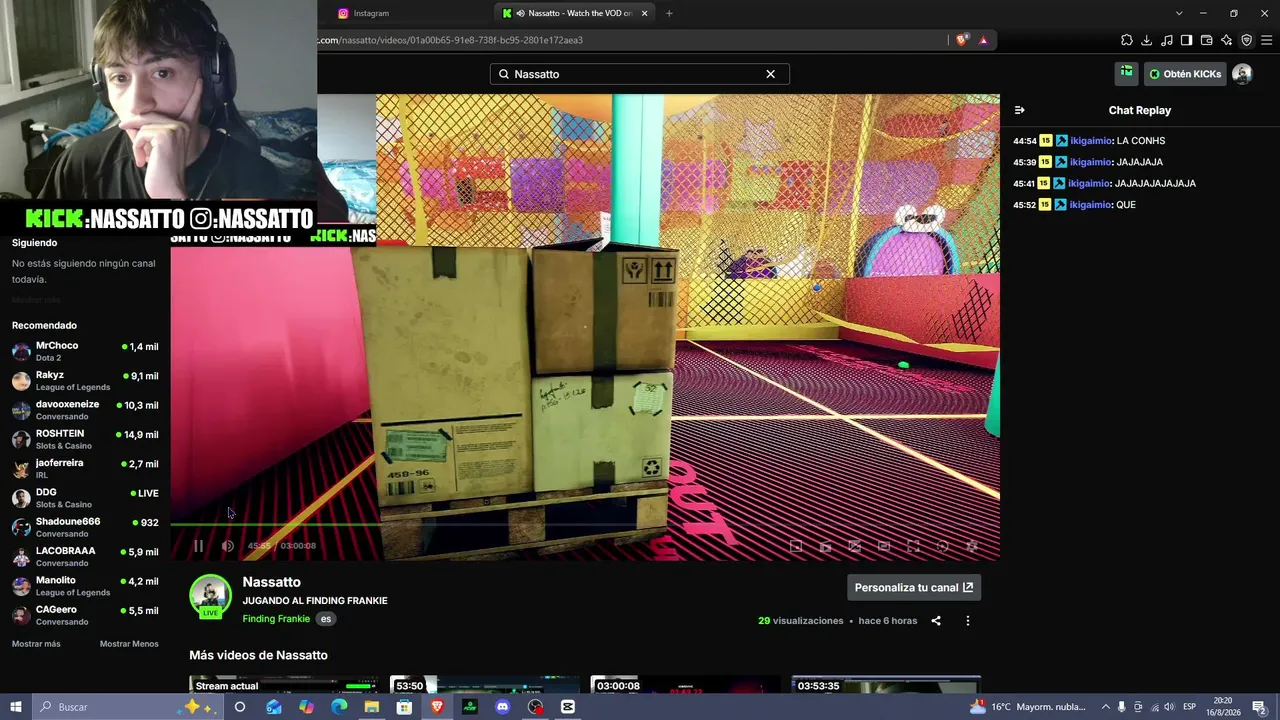1280x720 pixels.
Task: Toggle the browser sidebar panel
Action: point(1187,40)
